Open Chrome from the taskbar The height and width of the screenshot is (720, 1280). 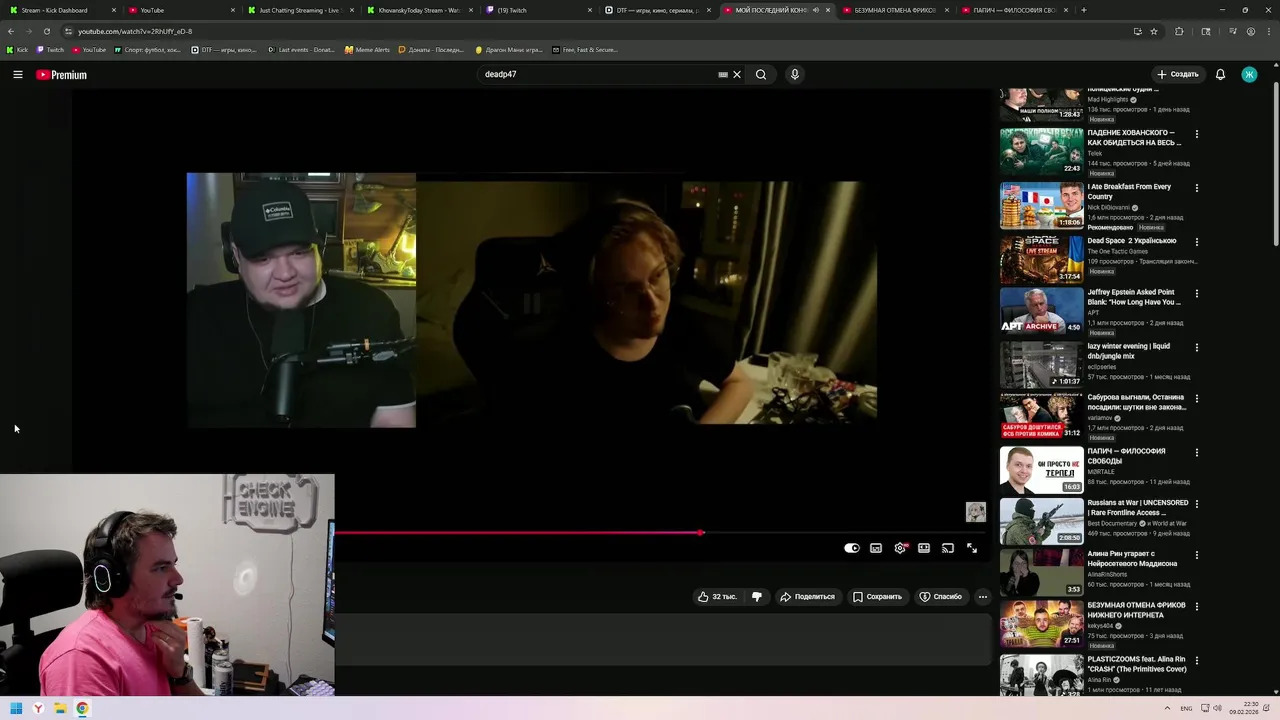coord(82,709)
